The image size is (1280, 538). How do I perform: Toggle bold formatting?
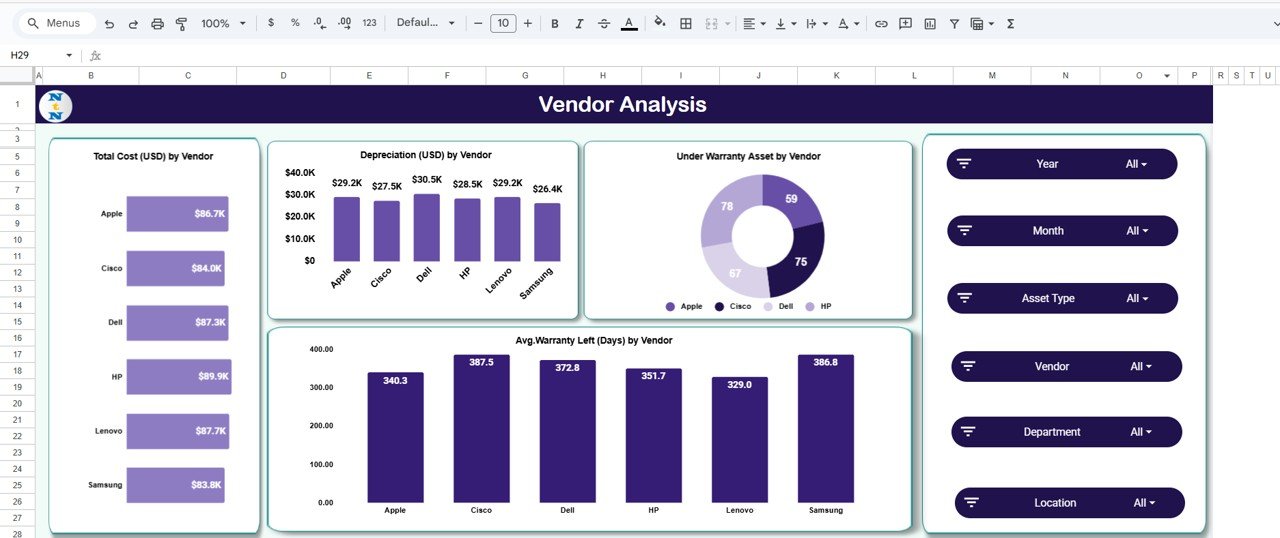click(x=555, y=23)
